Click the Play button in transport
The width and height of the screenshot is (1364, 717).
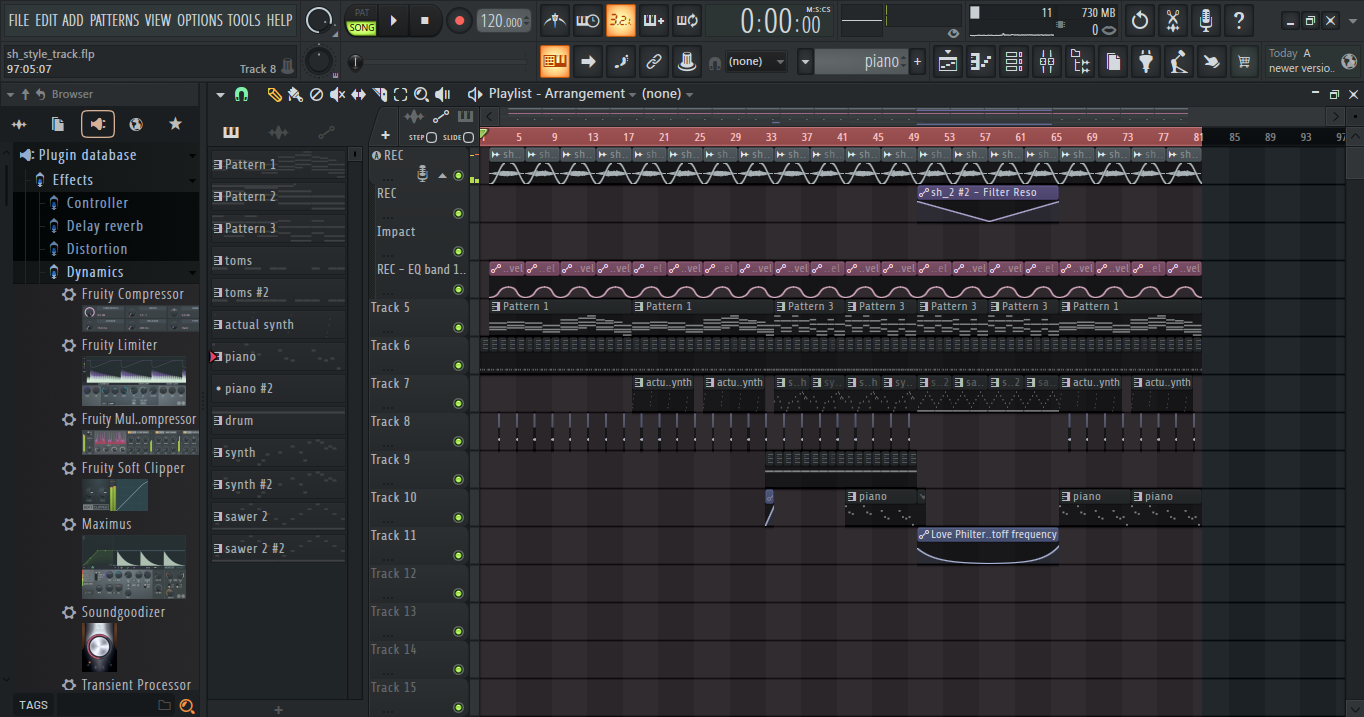tap(393, 20)
